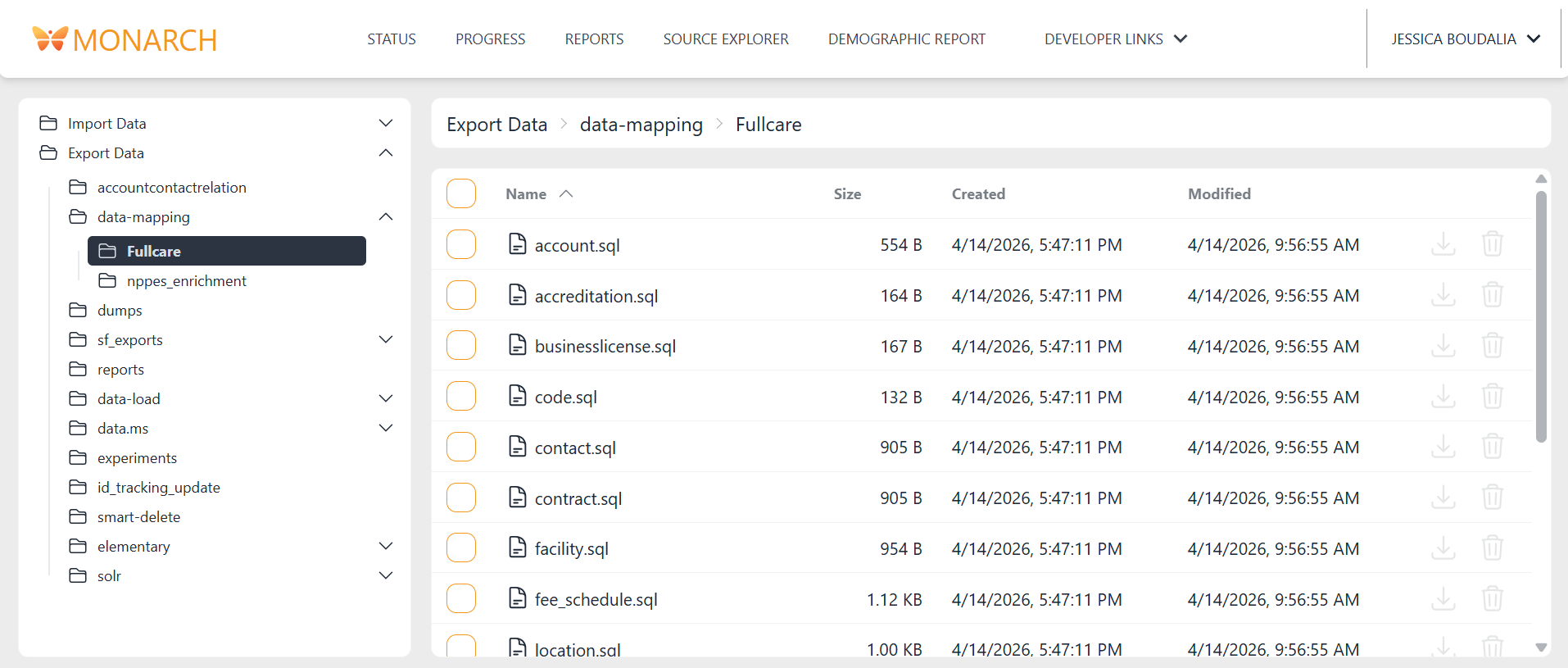Click the folder icon next to dumps

pos(78,310)
